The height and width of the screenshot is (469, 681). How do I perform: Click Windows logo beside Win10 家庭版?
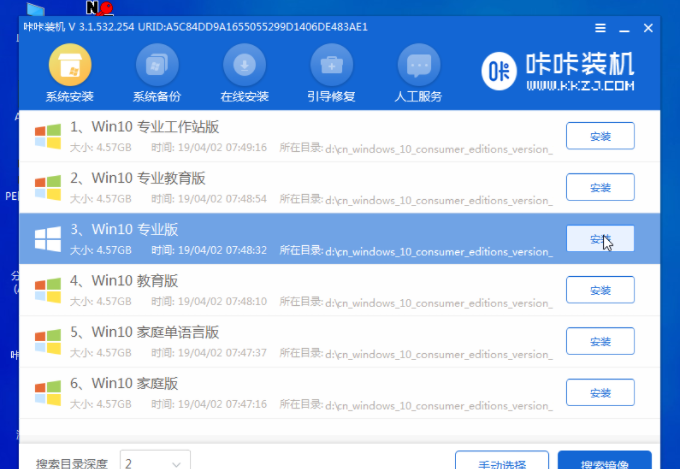pyautogui.click(x=47, y=393)
